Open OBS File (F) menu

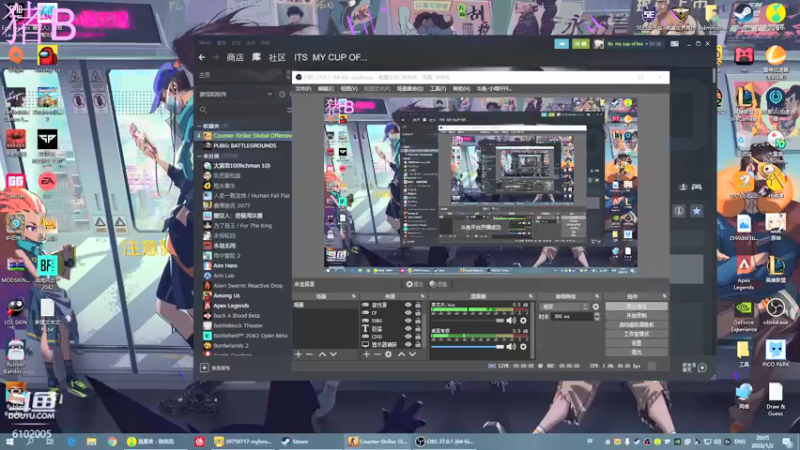303,89
